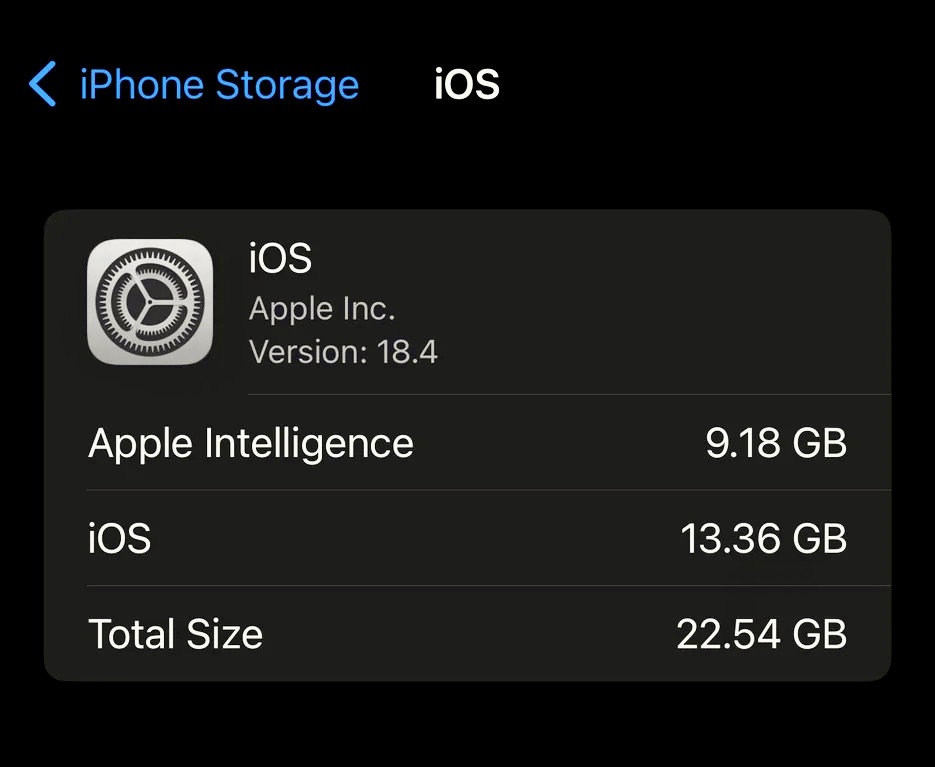Image resolution: width=935 pixels, height=767 pixels.
Task: Click the center hub of the gear icon
Action: coord(150,302)
